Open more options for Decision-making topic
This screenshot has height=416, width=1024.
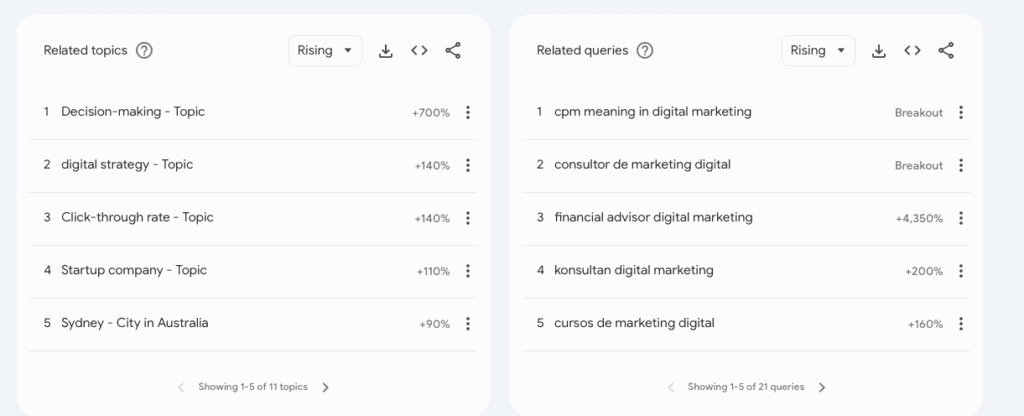468,113
